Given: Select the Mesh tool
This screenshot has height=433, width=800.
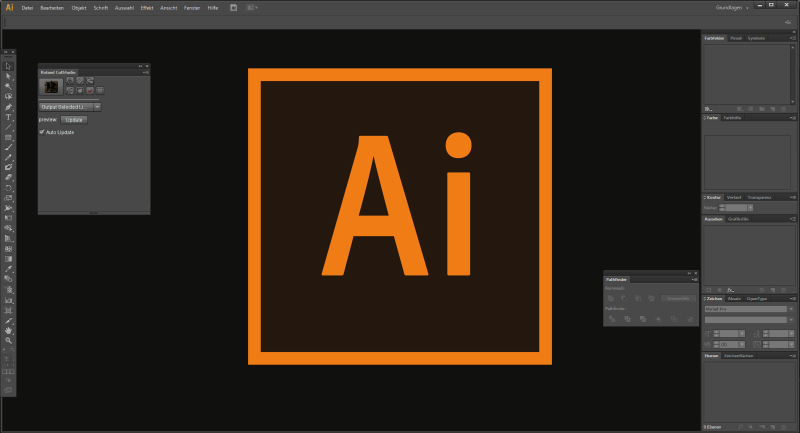Looking at the screenshot, I should 8,249.
